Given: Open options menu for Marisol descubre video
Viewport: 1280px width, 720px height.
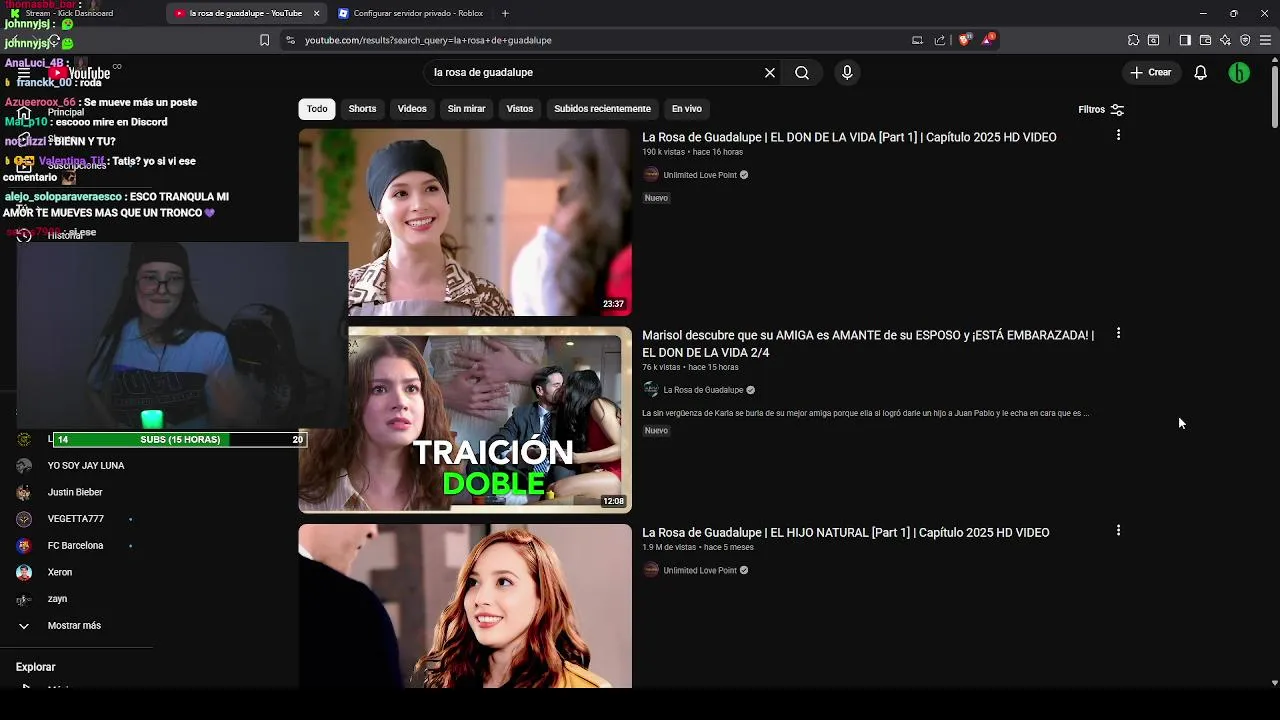Looking at the screenshot, I should coord(1118,333).
